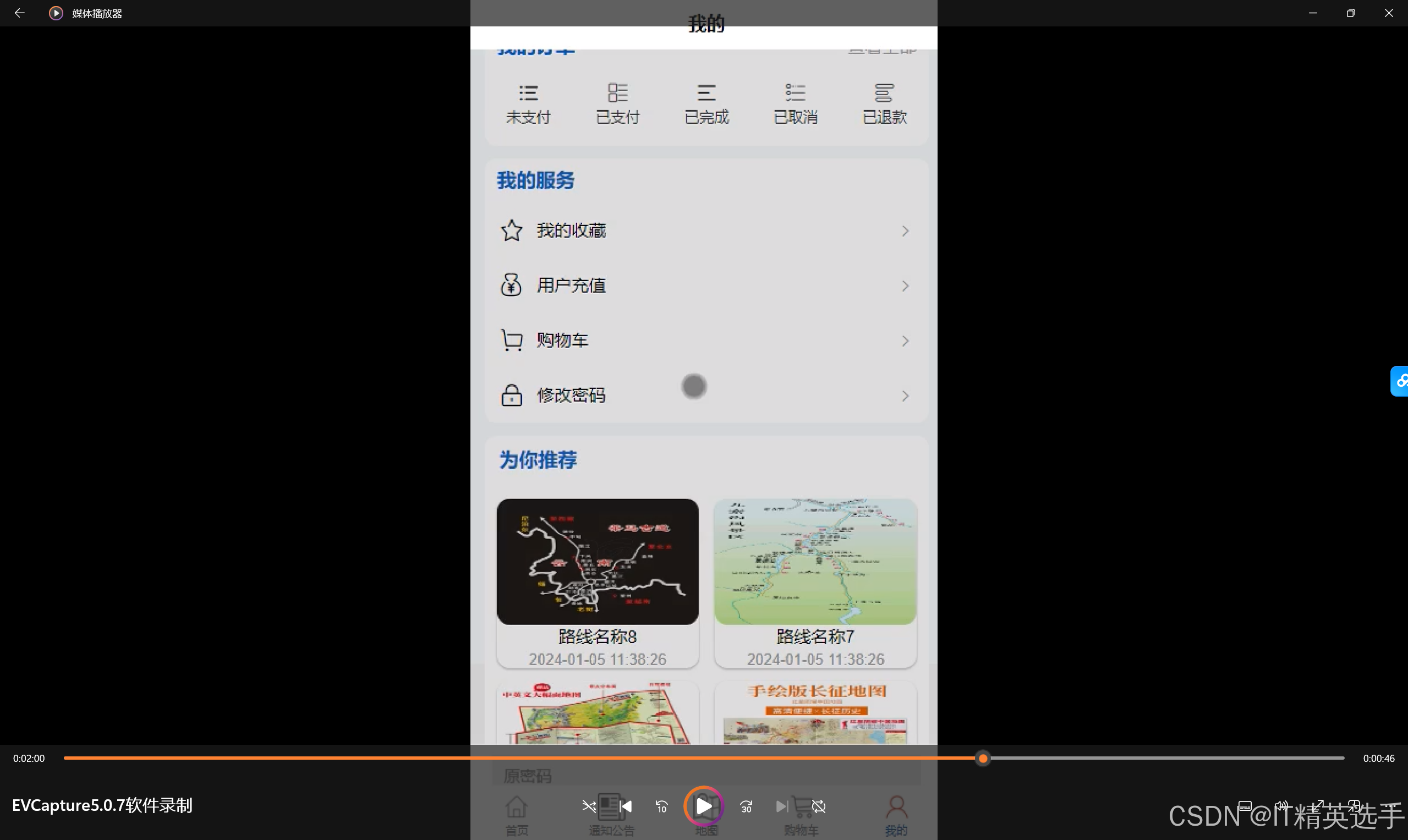1408x840 pixels.
Task: Expand 修改密码 row chevron
Action: (x=905, y=396)
